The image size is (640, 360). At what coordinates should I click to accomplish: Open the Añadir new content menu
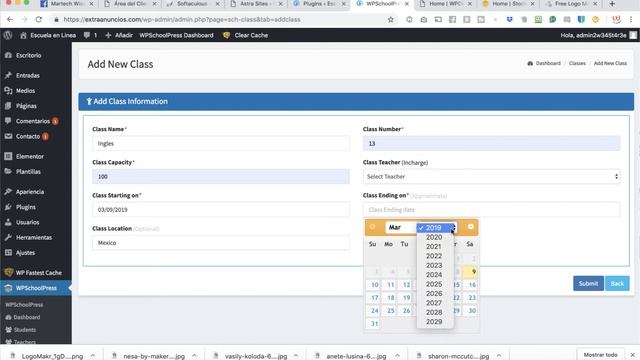119,35
